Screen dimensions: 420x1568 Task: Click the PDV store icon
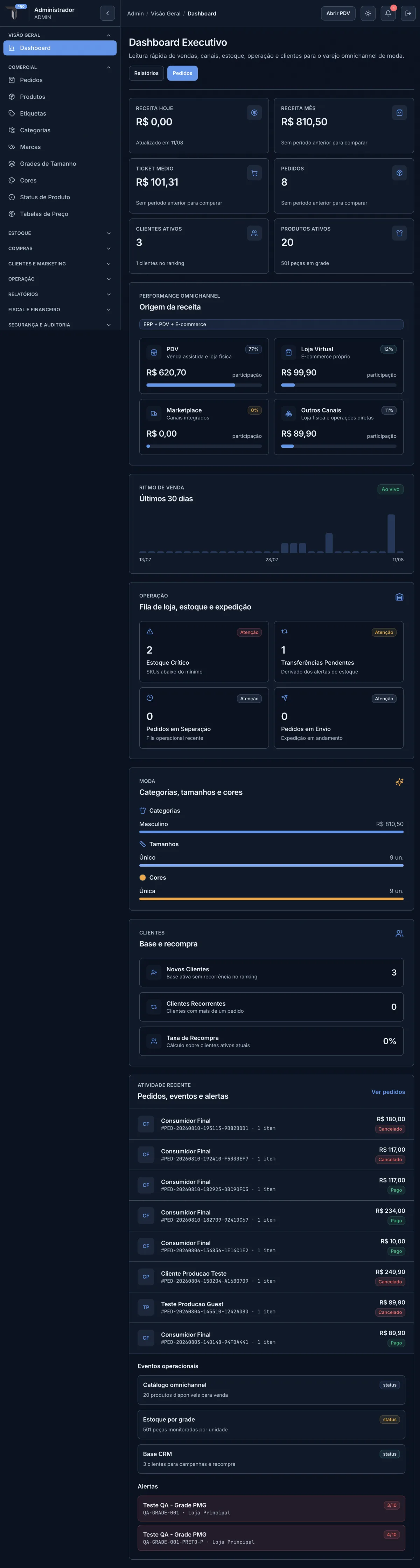tap(154, 353)
